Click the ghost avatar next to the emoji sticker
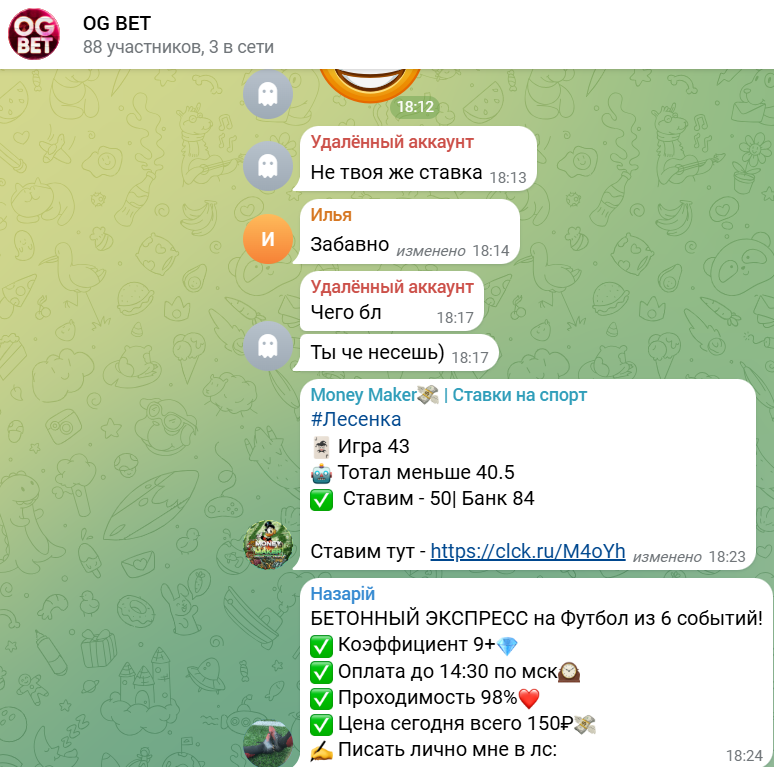Viewport: 774px width, 767px height. click(268, 94)
